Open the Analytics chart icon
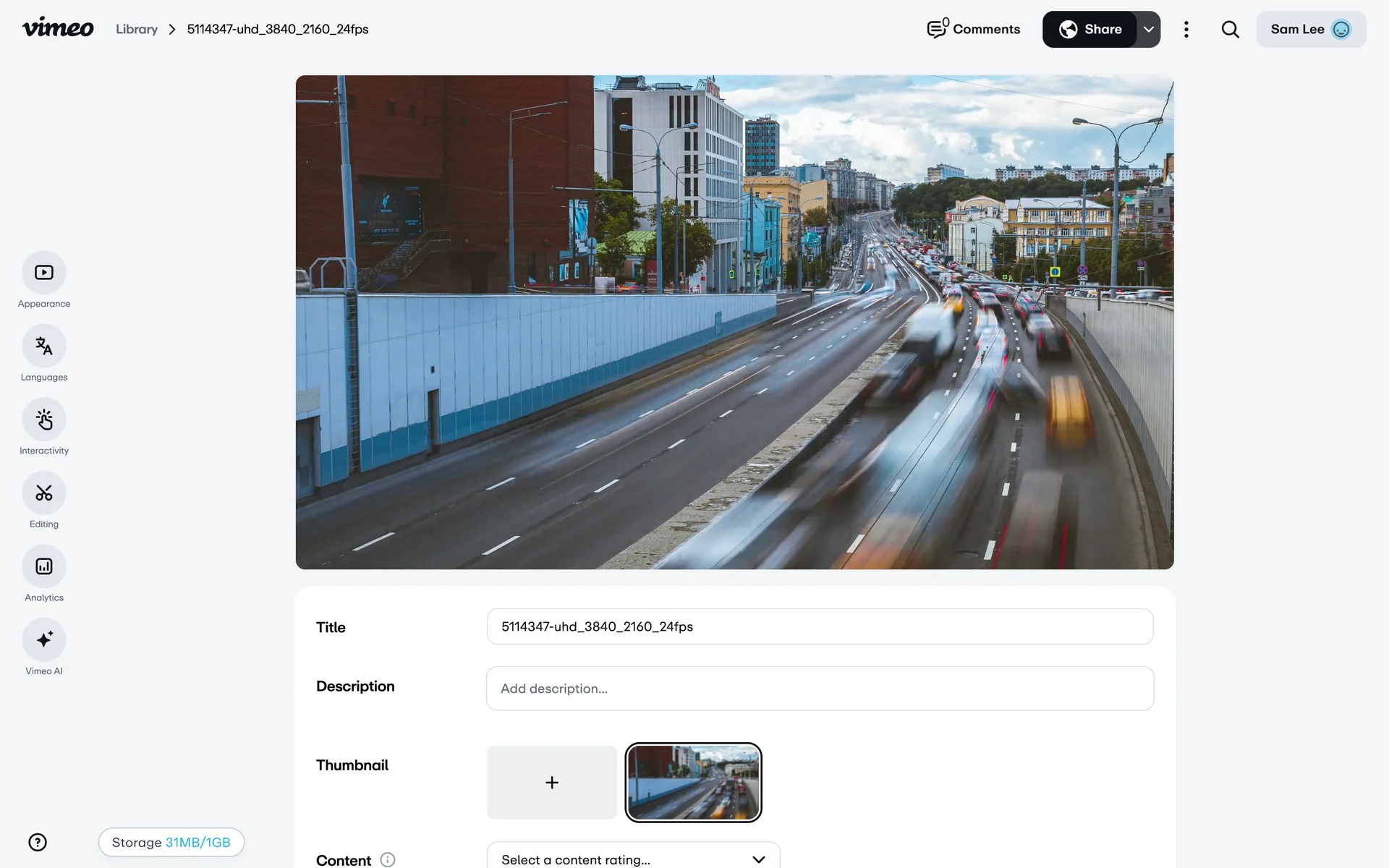The height and width of the screenshot is (868, 1389). (44, 566)
